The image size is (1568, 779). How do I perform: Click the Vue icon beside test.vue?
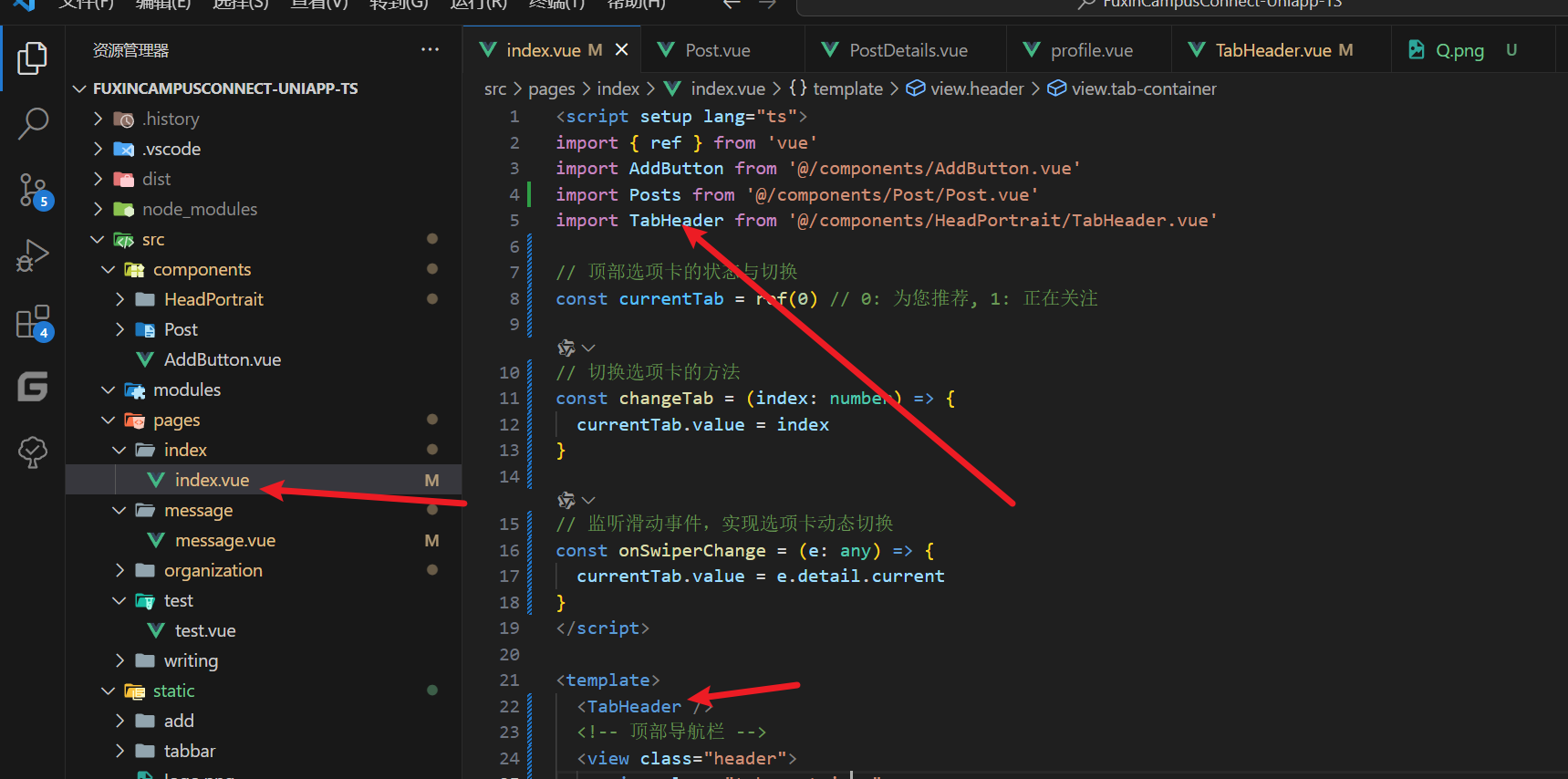tap(156, 630)
